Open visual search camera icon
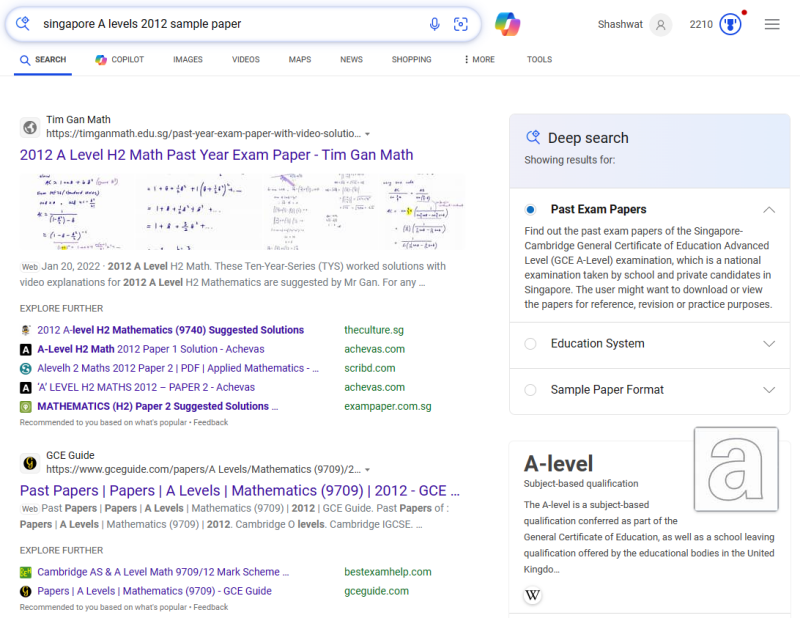The image size is (800, 618). pyautogui.click(x=461, y=24)
